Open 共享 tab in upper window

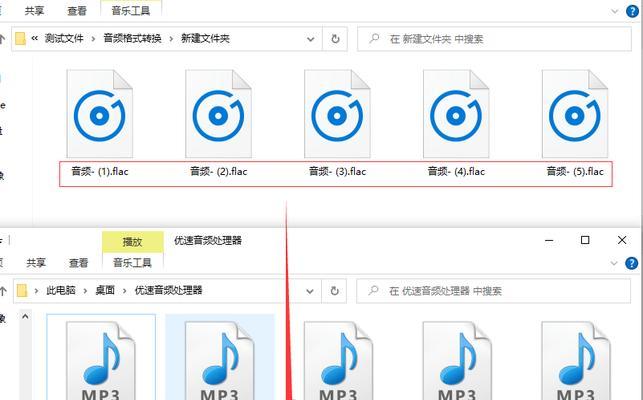[34, 11]
